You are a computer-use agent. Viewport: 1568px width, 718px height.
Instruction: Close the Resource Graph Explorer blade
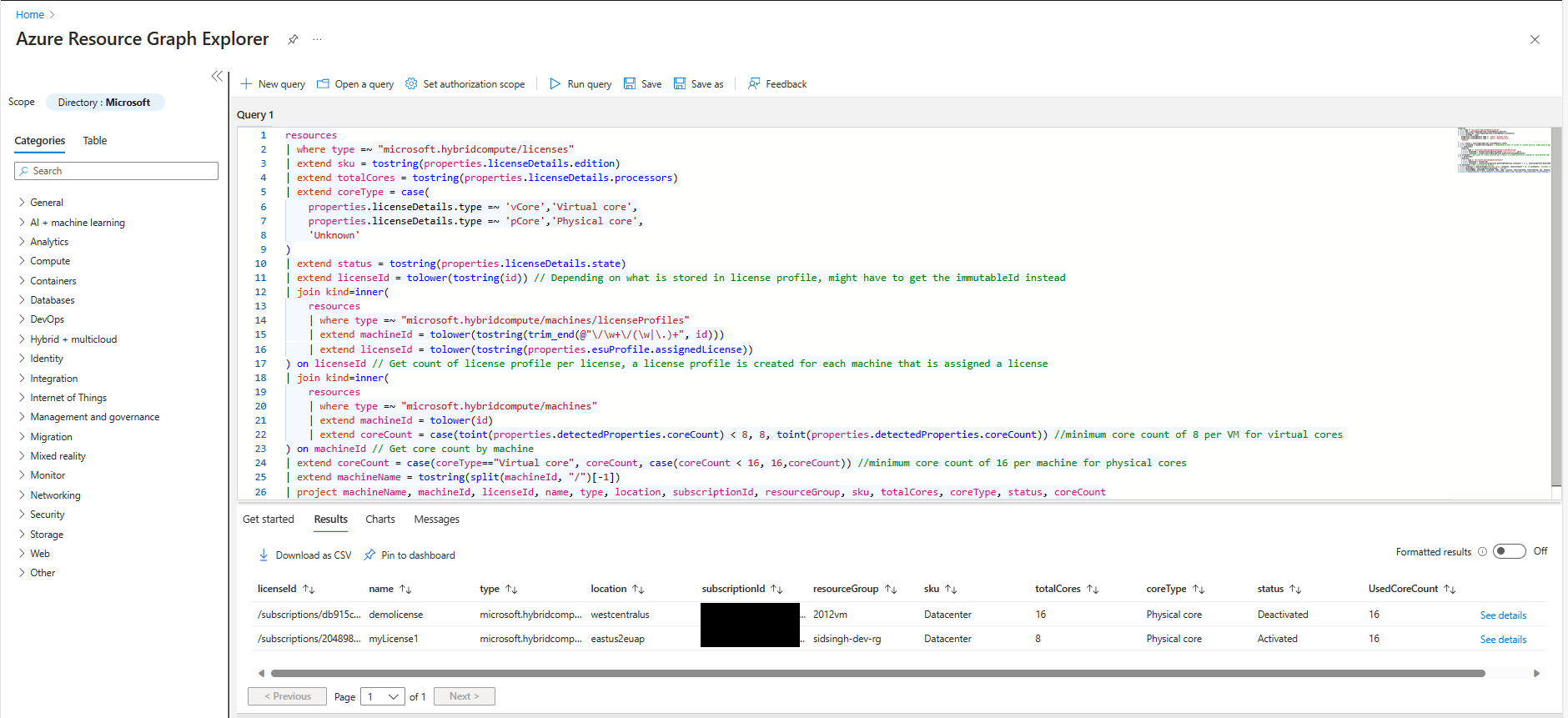click(1535, 39)
